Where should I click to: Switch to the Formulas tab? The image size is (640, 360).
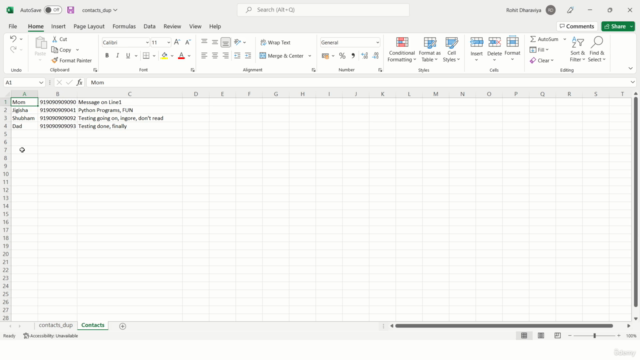(124, 26)
